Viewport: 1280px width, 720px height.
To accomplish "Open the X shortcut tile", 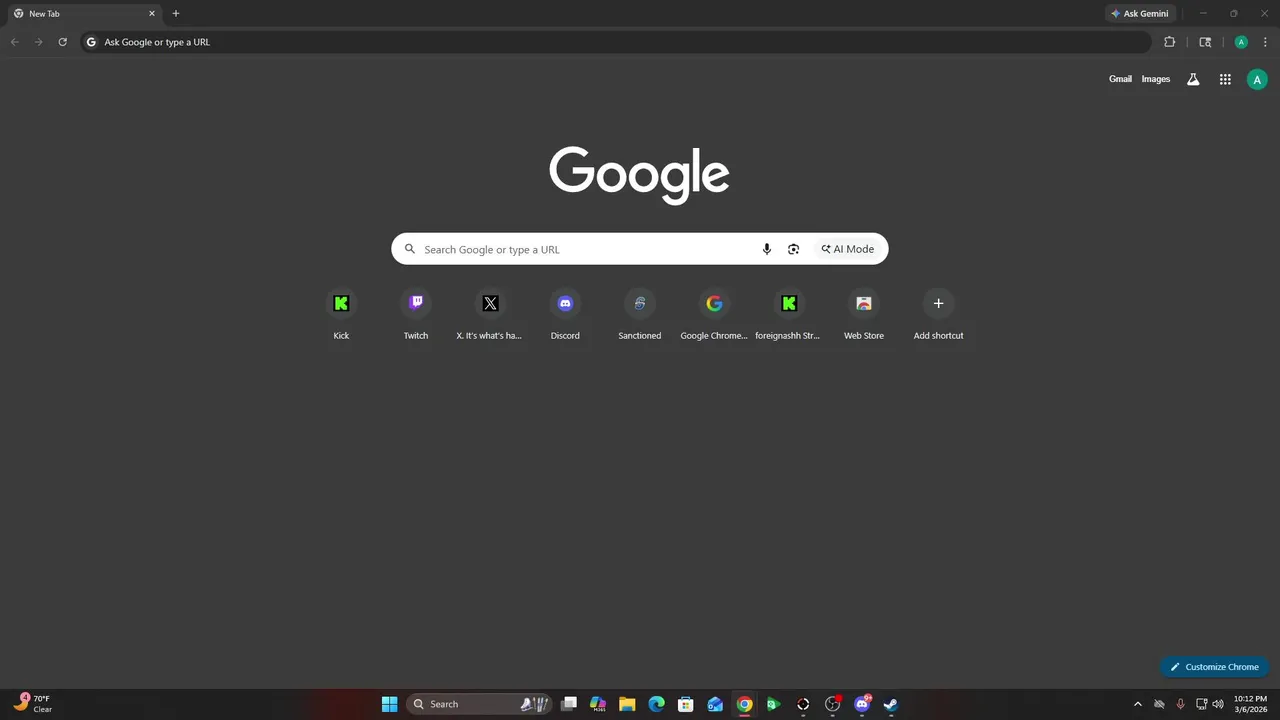I will pos(490,315).
